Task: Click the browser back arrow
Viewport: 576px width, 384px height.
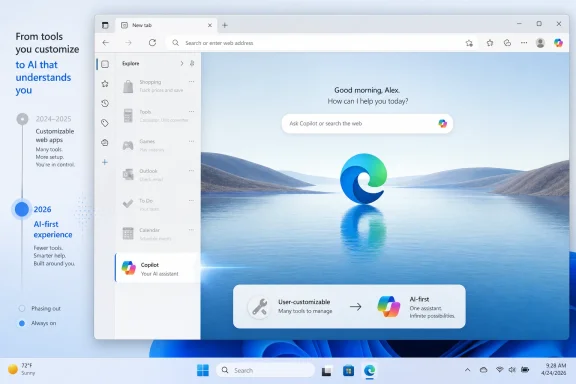Action: 106,43
